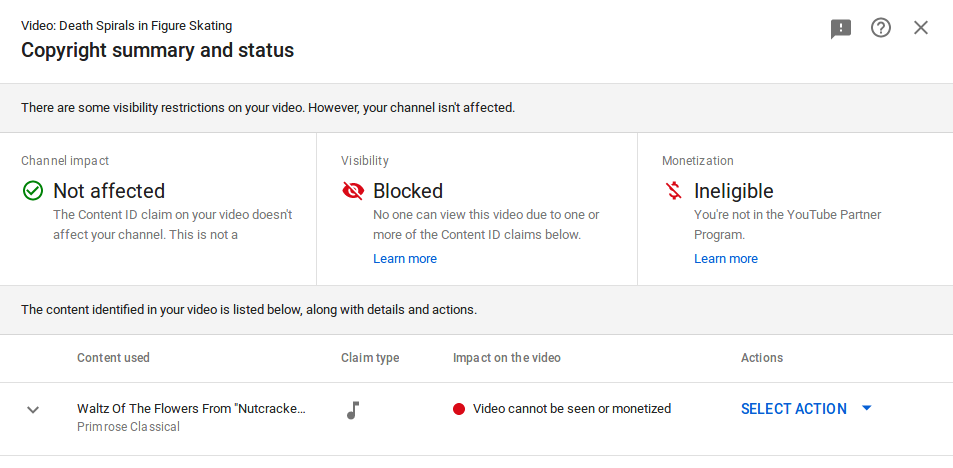This screenshot has width=953, height=468.
Task: Open the help question mark icon
Action: point(881,28)
